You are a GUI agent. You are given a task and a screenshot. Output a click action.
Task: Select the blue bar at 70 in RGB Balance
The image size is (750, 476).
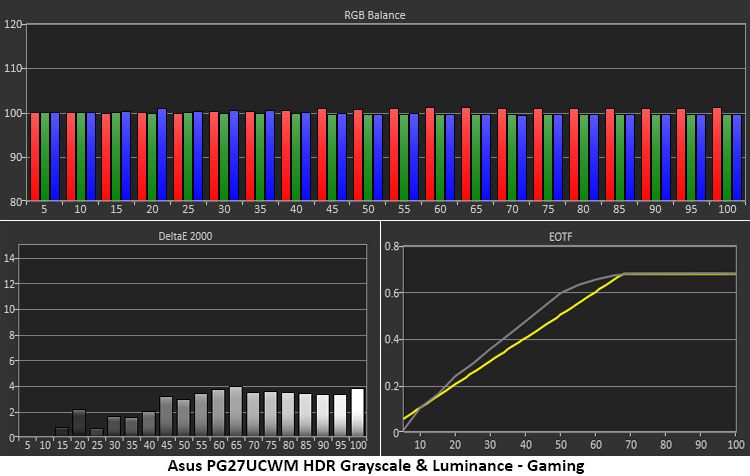(x=521, y=157)
